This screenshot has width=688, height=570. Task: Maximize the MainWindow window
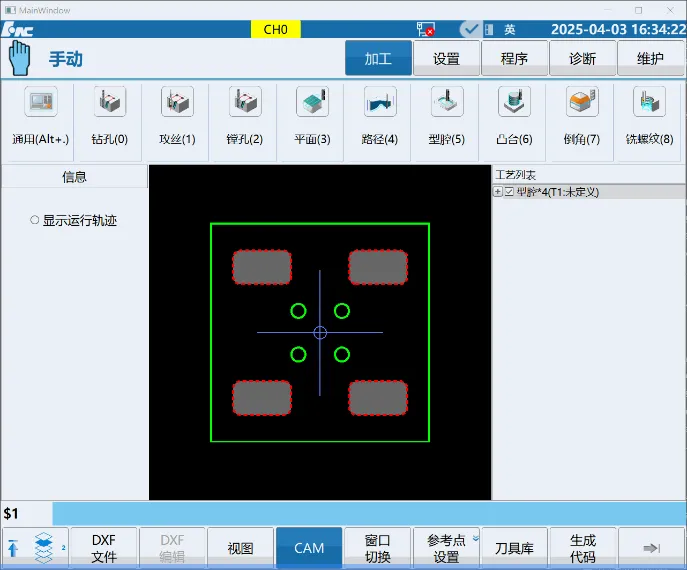click(x=638, y=10)
